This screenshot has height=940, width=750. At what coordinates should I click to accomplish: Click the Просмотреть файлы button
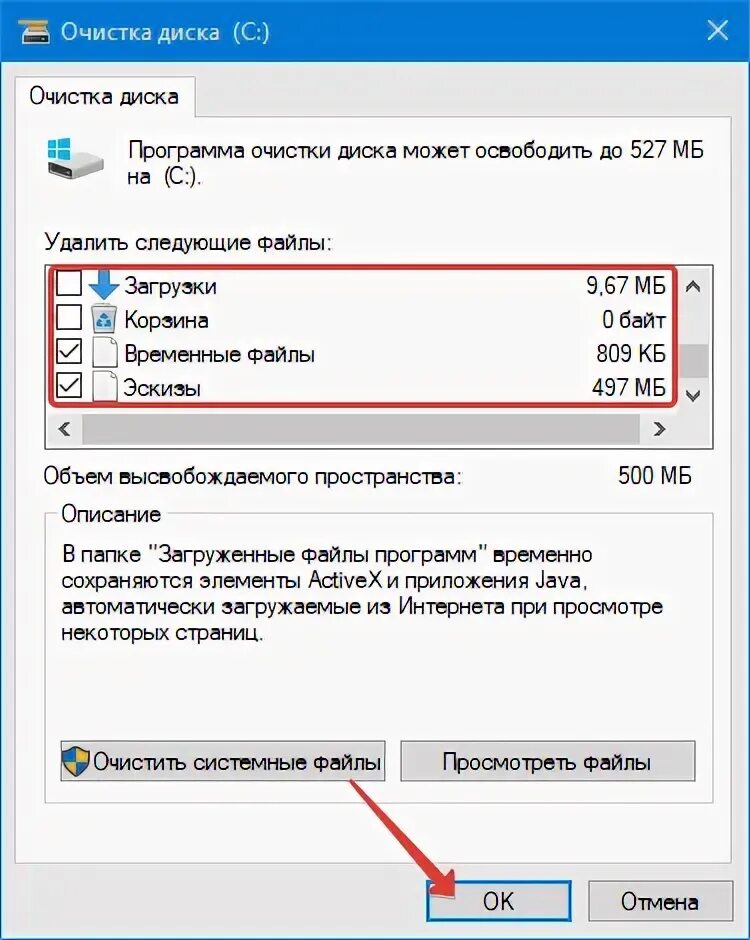click(547, 761)
